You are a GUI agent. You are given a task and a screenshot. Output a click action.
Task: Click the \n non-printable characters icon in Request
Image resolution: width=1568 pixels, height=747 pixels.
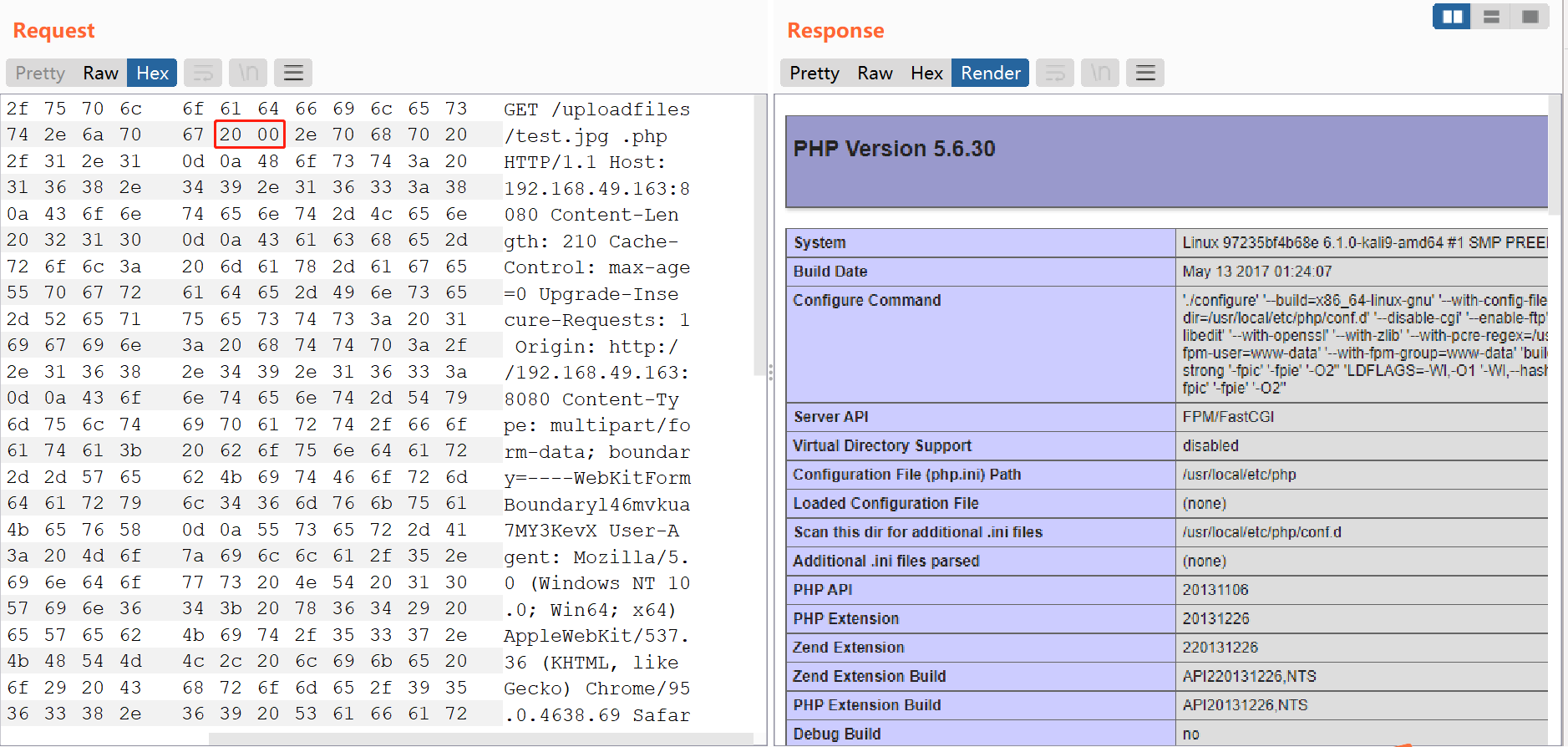pos(248,74)
